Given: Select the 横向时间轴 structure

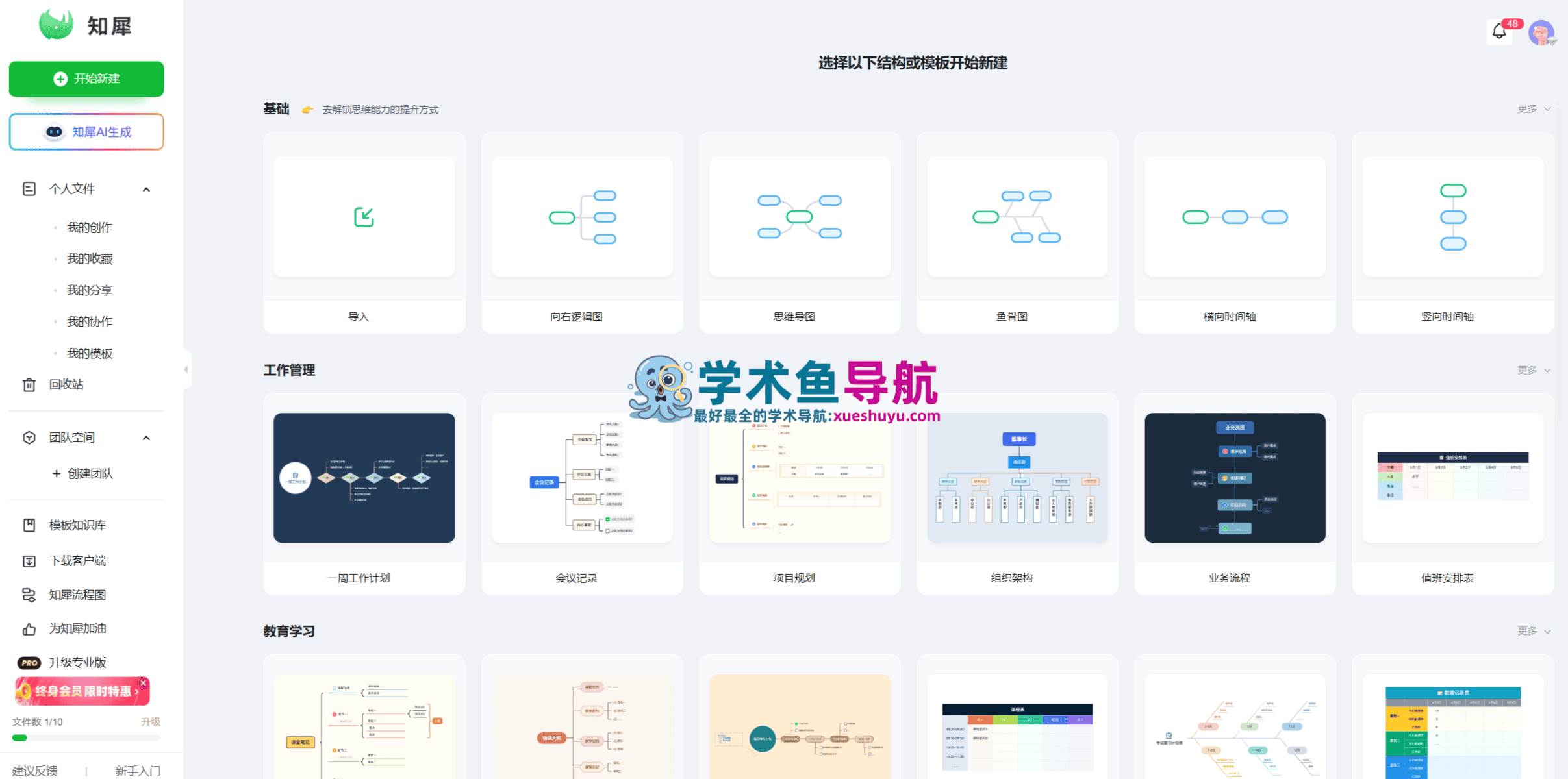Looking at the screenshot, I should 1235,233.
